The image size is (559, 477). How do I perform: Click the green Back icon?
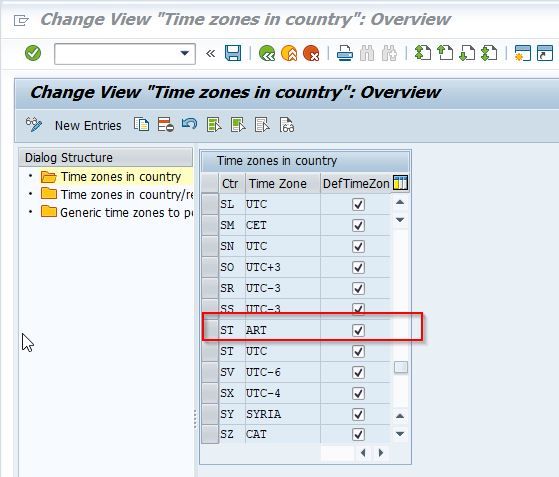(x=267, y=53)
